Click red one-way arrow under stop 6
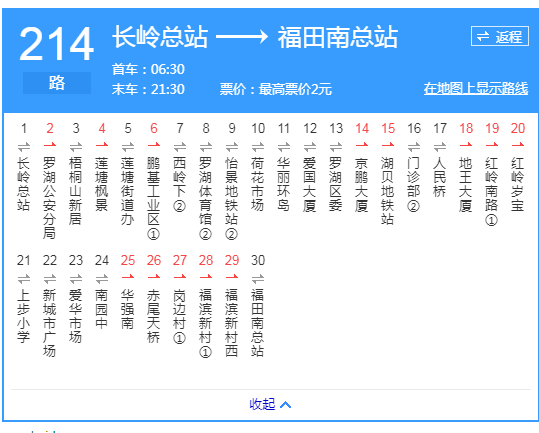This screenshot has height=433, width=539. pyautogui.click(x=154, y=145)
